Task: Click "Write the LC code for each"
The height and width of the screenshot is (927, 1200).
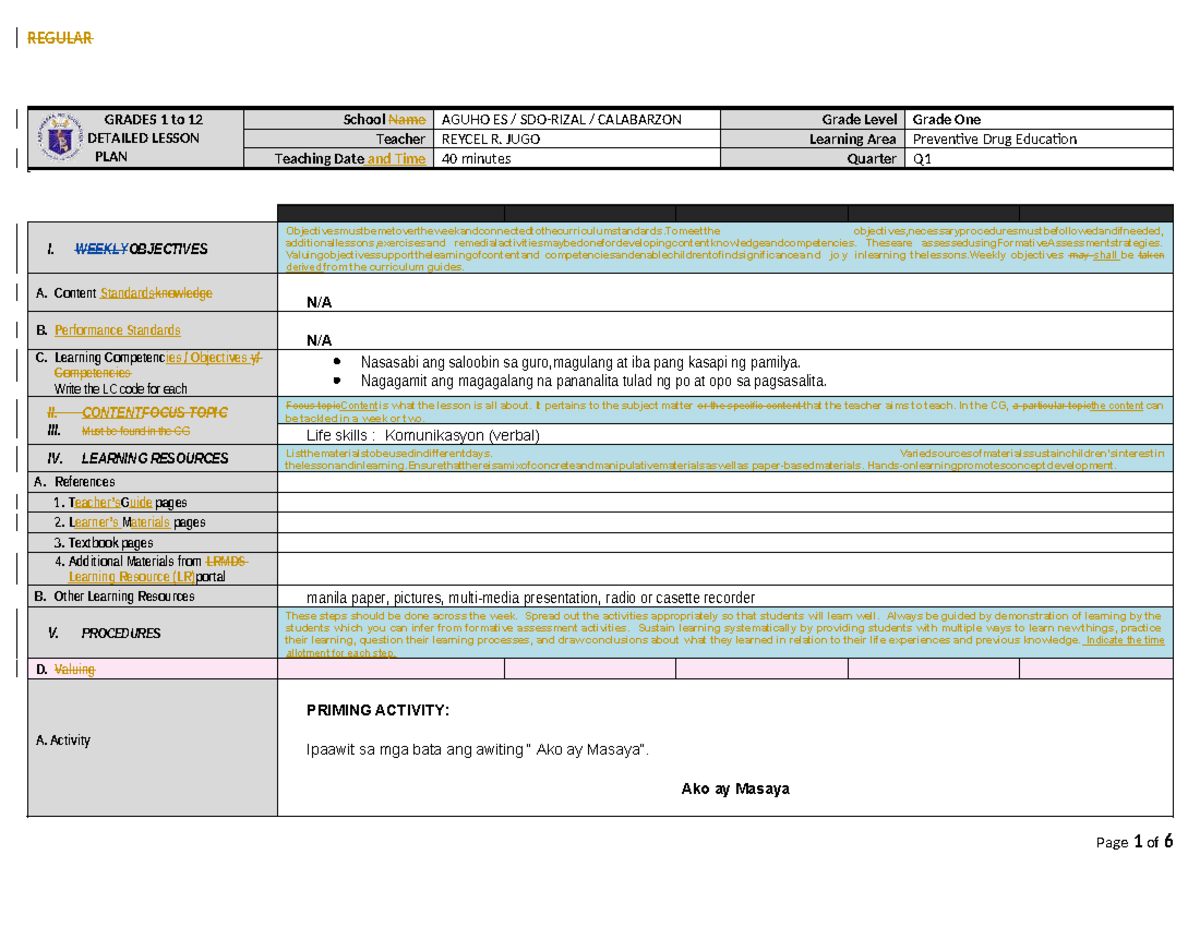Action: coord(121,389)
